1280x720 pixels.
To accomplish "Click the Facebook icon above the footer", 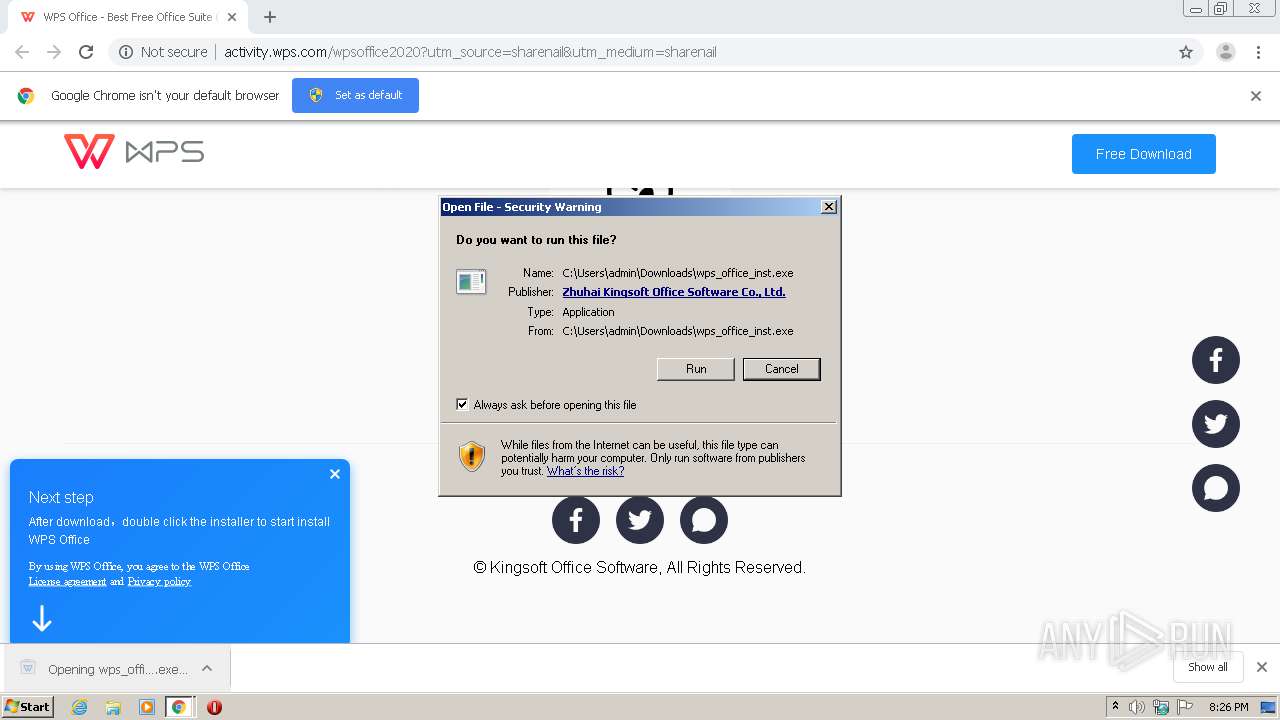I will coord(576,520).
